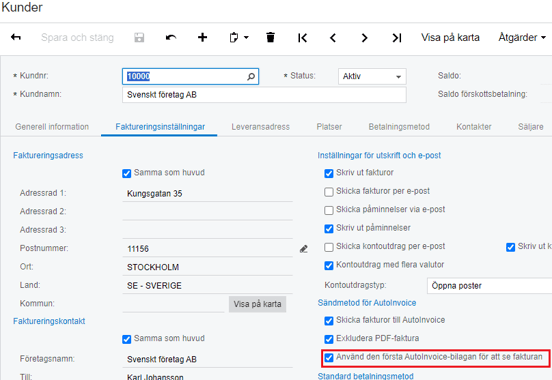Switch to Betalningsmetod tab

click(399, 127)
